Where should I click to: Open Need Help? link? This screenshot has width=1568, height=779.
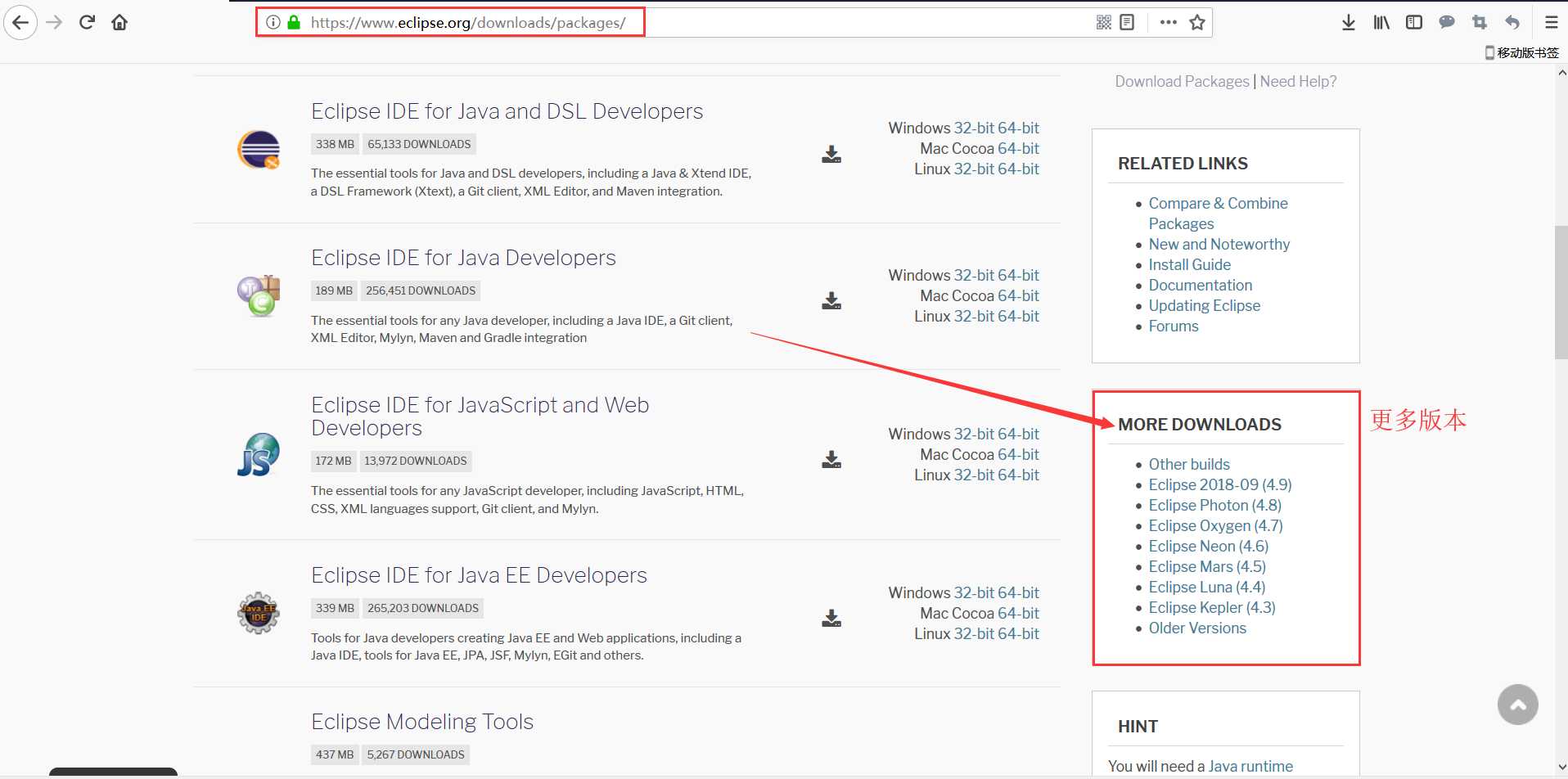click(1298, 81)
